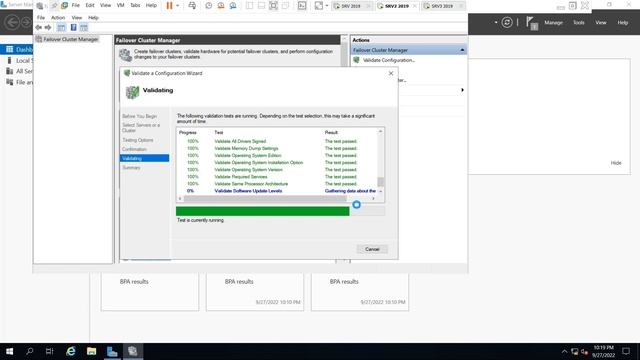The width and height of the screenshot is (640, 360).
Task: Click the taskbar search icon
Action: coord(29,351)
